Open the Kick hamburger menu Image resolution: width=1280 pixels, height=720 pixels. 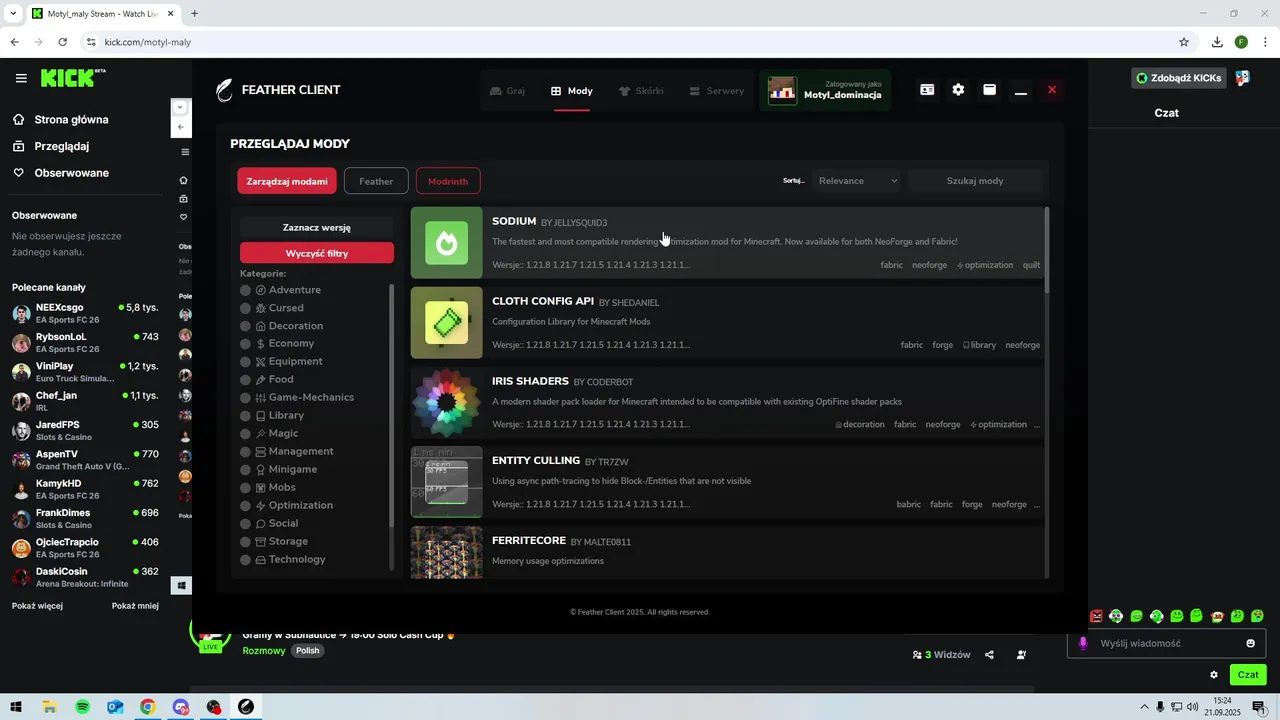(x=21, y=78)
